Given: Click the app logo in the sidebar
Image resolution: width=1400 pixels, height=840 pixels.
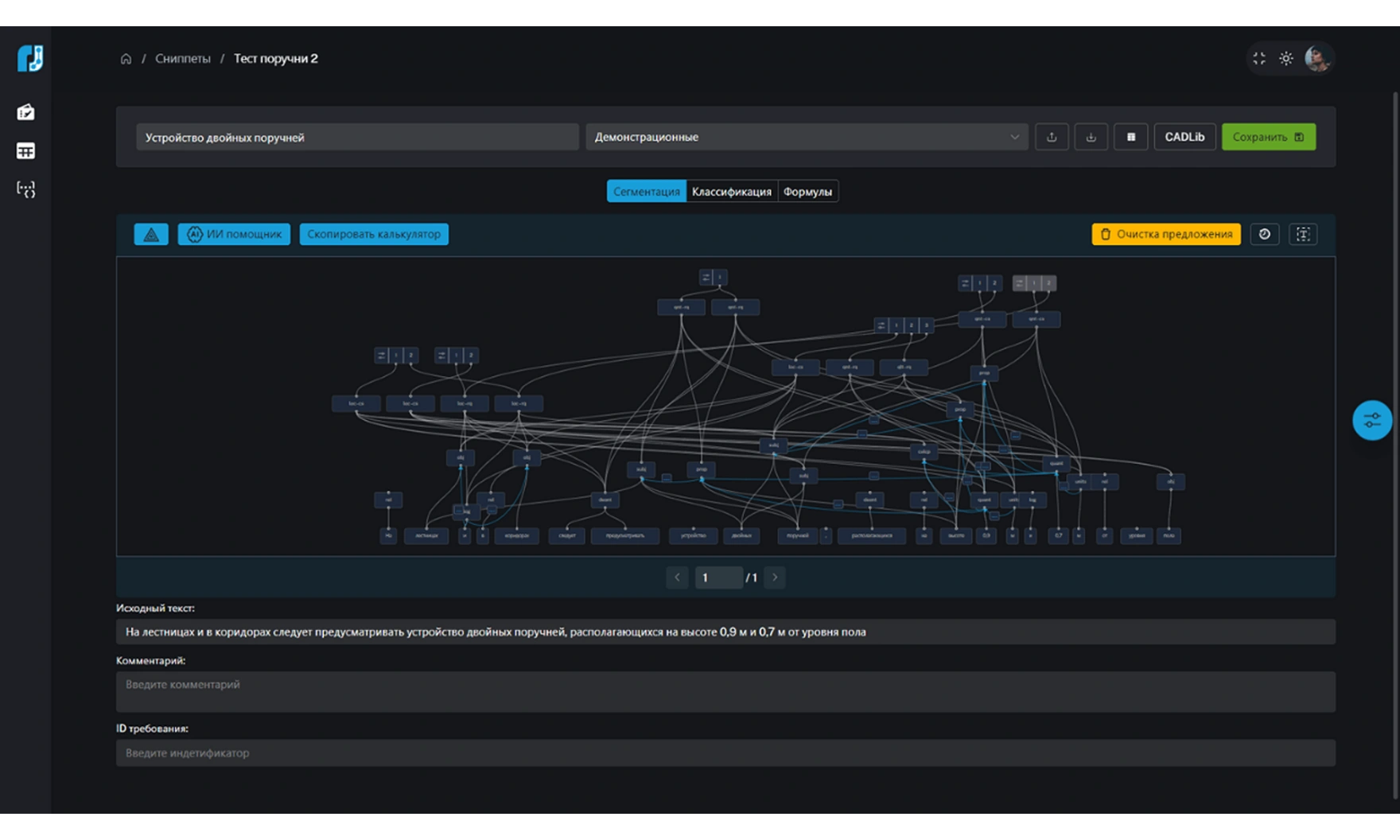Looking at the screenshot, I should click(x=29, y=59).
